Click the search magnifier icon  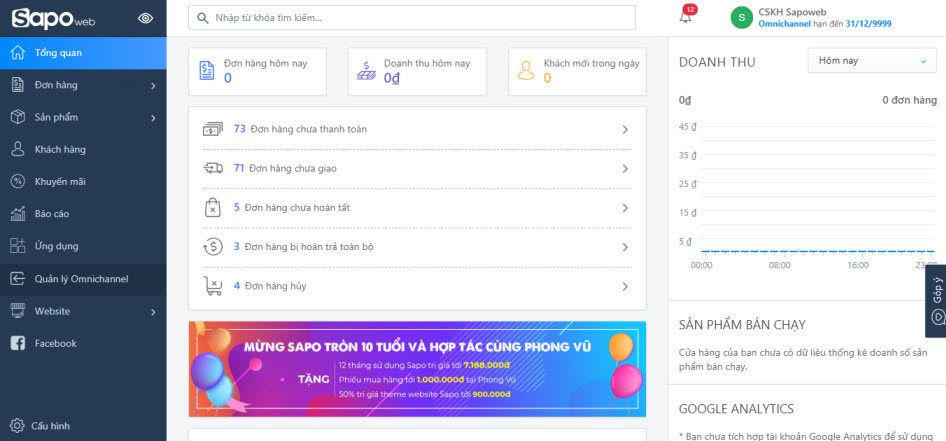pyautogui.click(x=203, y=18)
